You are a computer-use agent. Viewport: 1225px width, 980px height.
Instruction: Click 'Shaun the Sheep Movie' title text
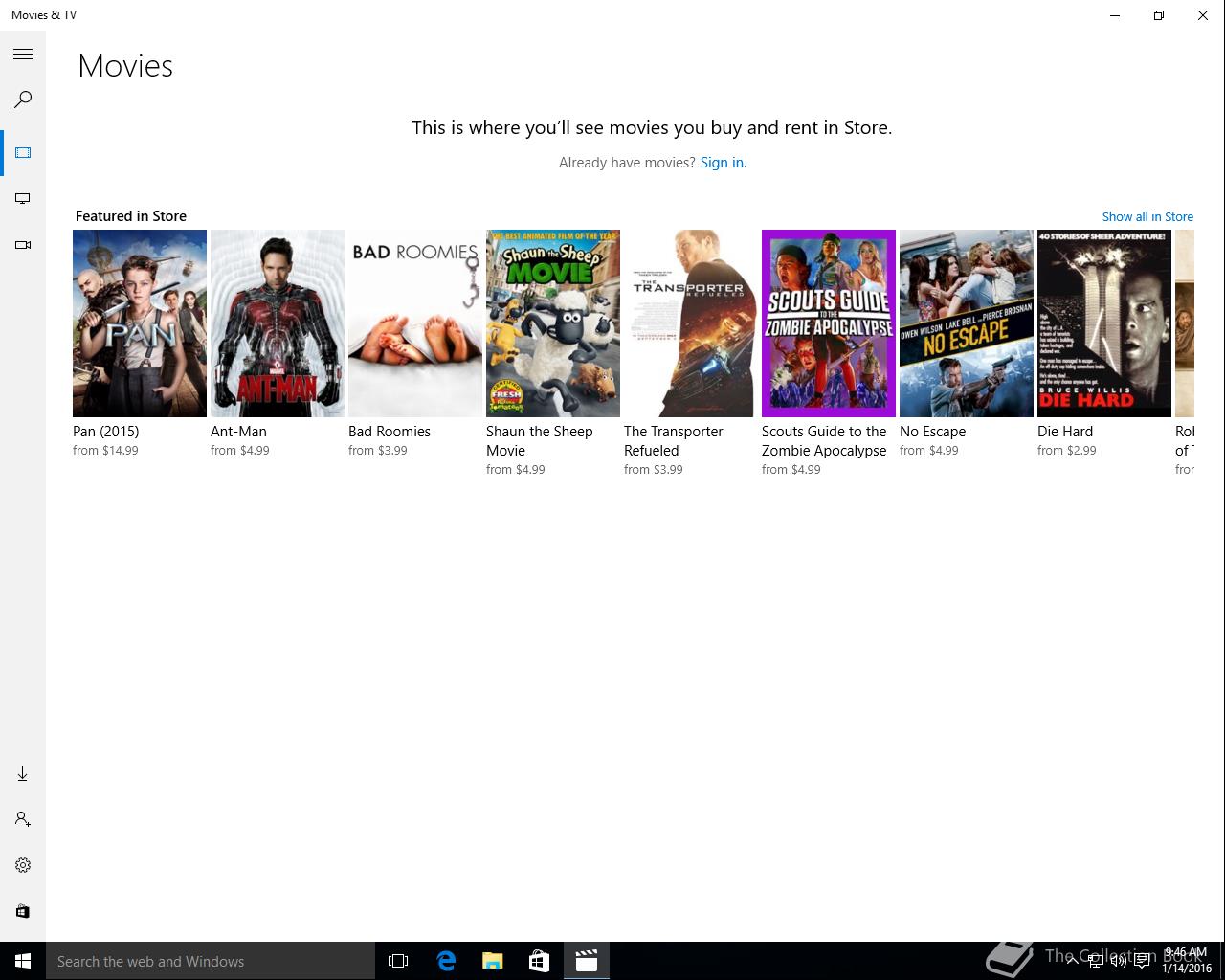[x=540, y=441]
